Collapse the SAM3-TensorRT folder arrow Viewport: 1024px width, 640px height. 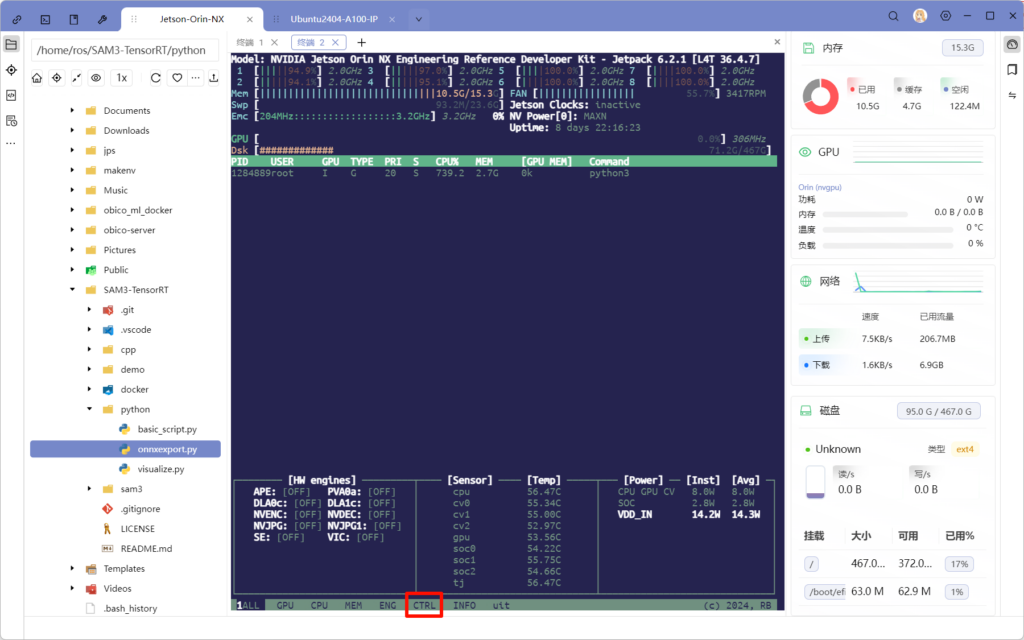click(72, 290)
